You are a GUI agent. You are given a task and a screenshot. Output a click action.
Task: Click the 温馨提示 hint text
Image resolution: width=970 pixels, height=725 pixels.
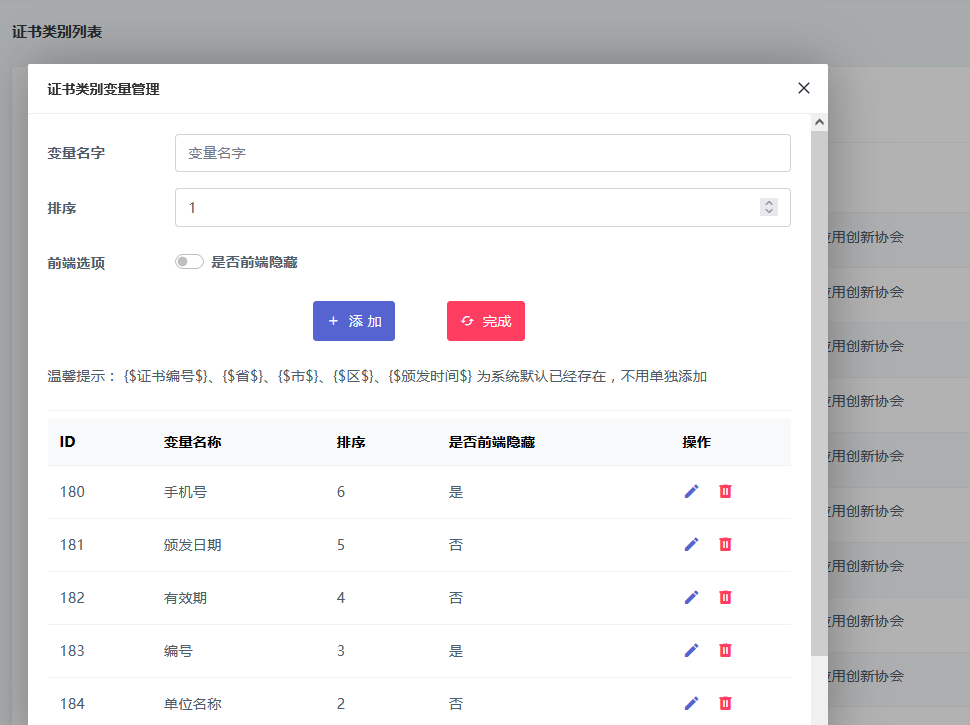(x=377, y=376)
